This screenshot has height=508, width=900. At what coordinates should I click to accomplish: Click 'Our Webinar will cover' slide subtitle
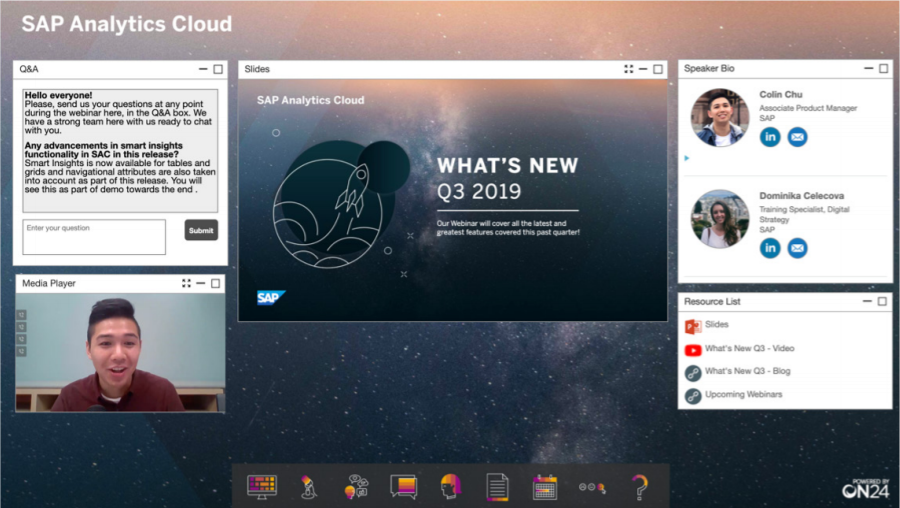click(508, 228)
